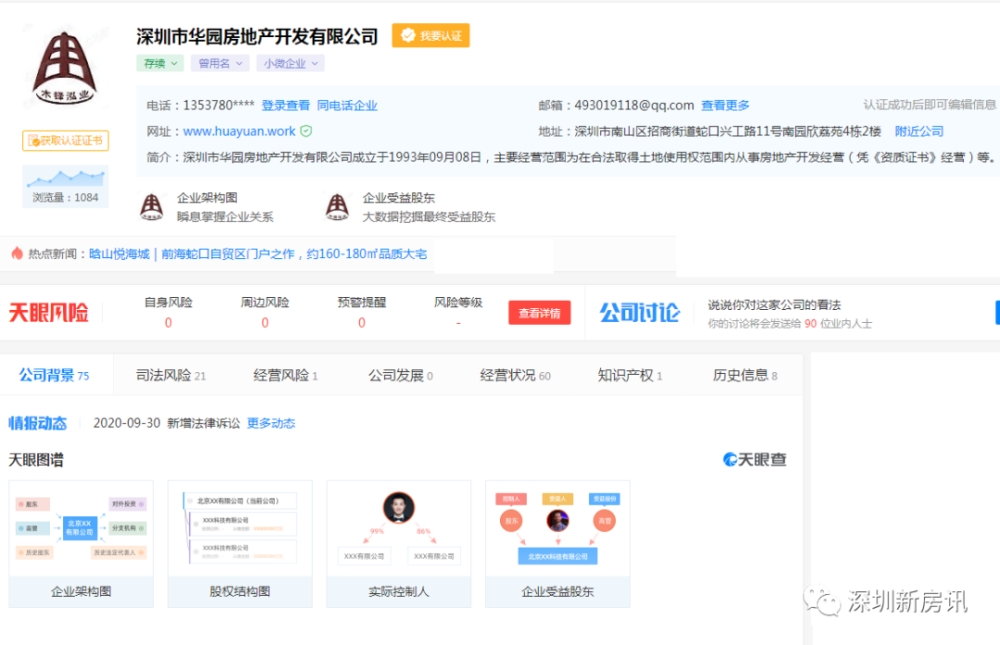Viewport: 1000px width, 645px height.
Task: Click the 新增法律诉讼 news entry
Action: [203, 423]
